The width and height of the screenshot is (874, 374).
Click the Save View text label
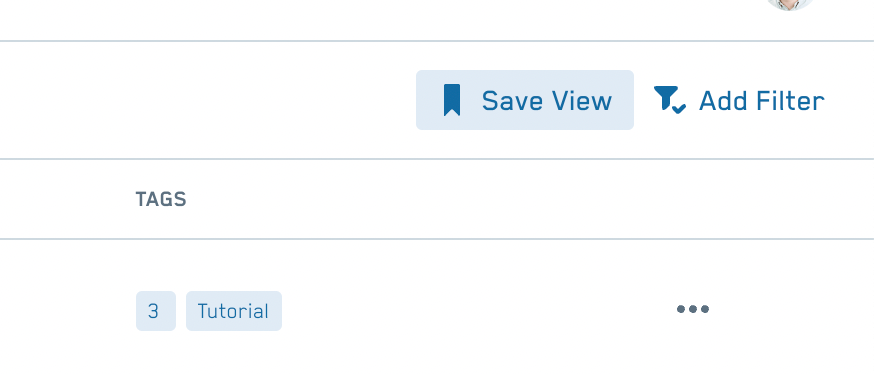(547, 101)
